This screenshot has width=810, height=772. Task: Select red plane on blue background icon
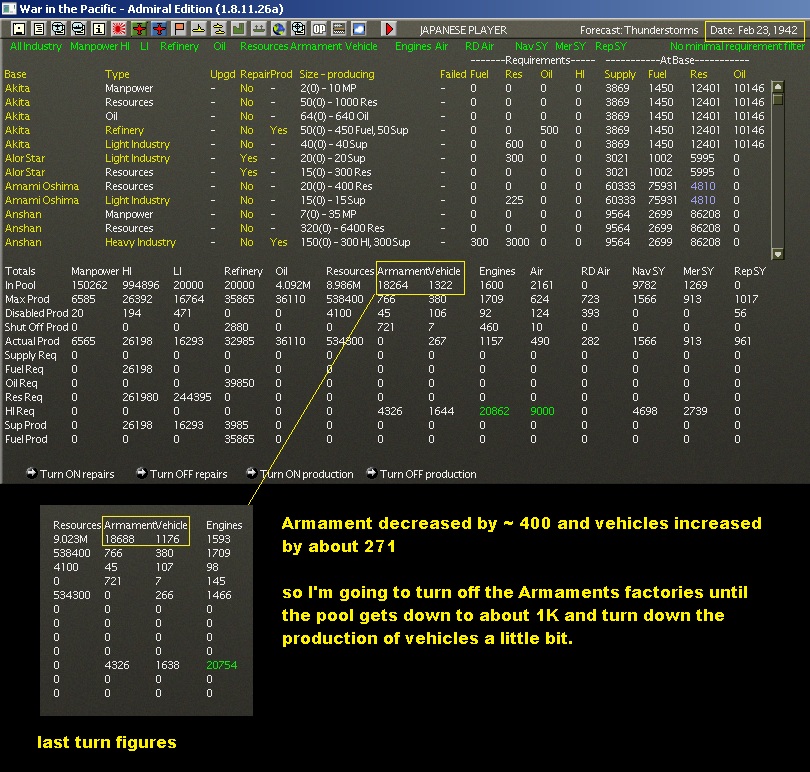pyautogui.click(x=159, y=29)
